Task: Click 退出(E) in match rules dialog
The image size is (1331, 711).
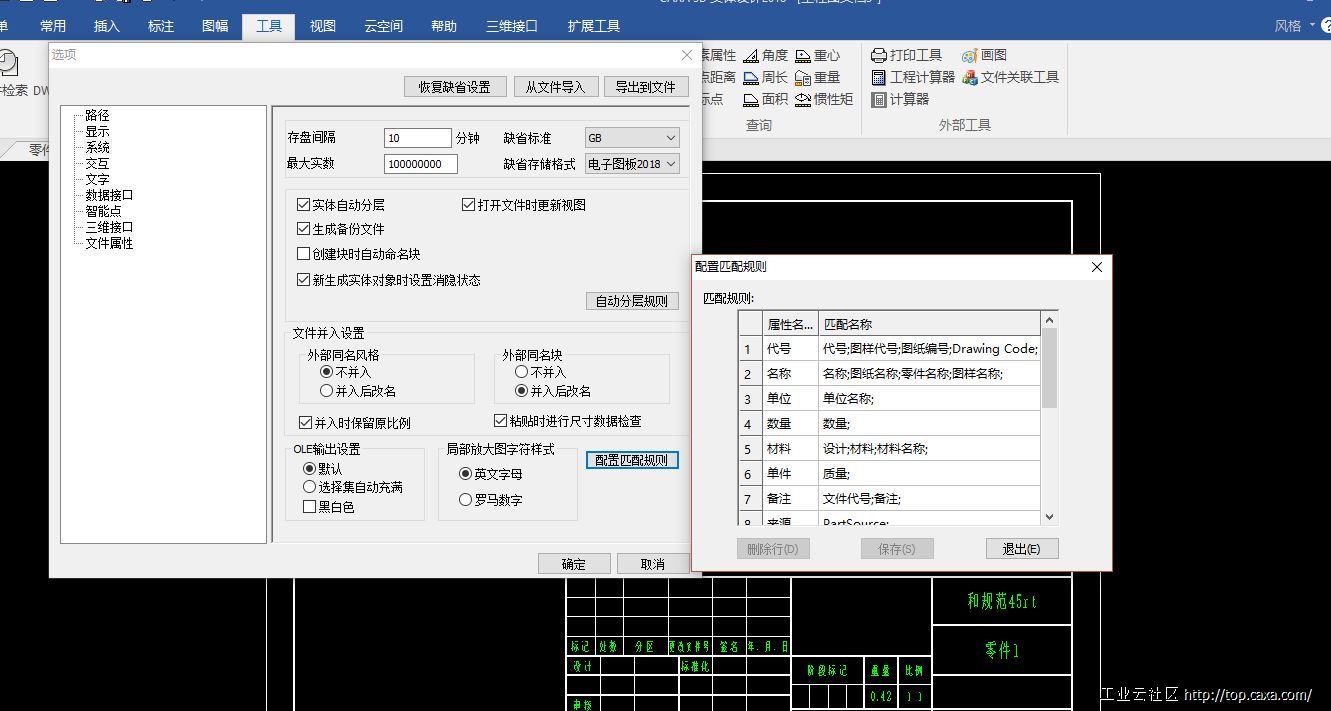Action: point(1022,549)
